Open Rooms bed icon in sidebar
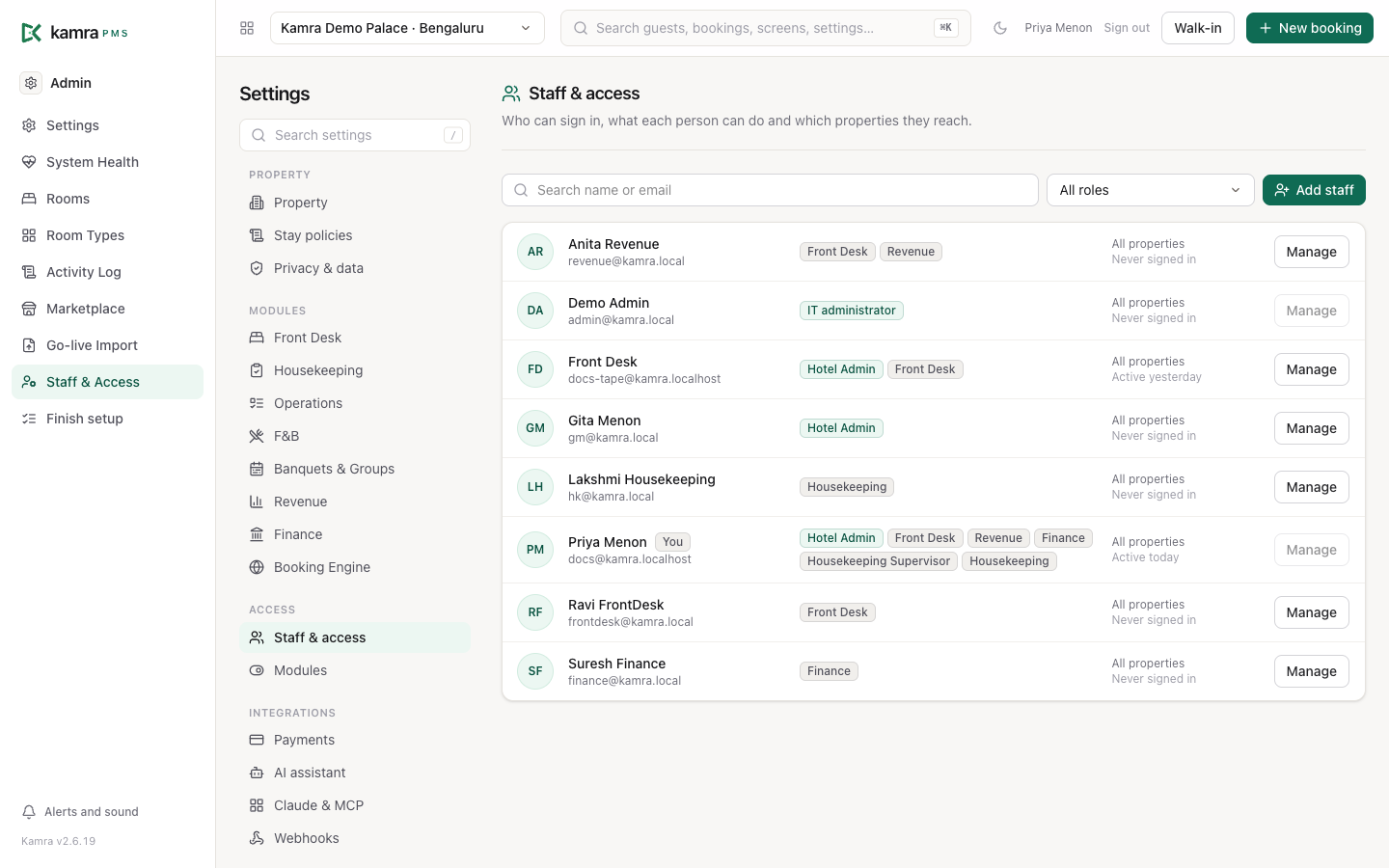1389x868 pixels. click(x=29, y=199)
